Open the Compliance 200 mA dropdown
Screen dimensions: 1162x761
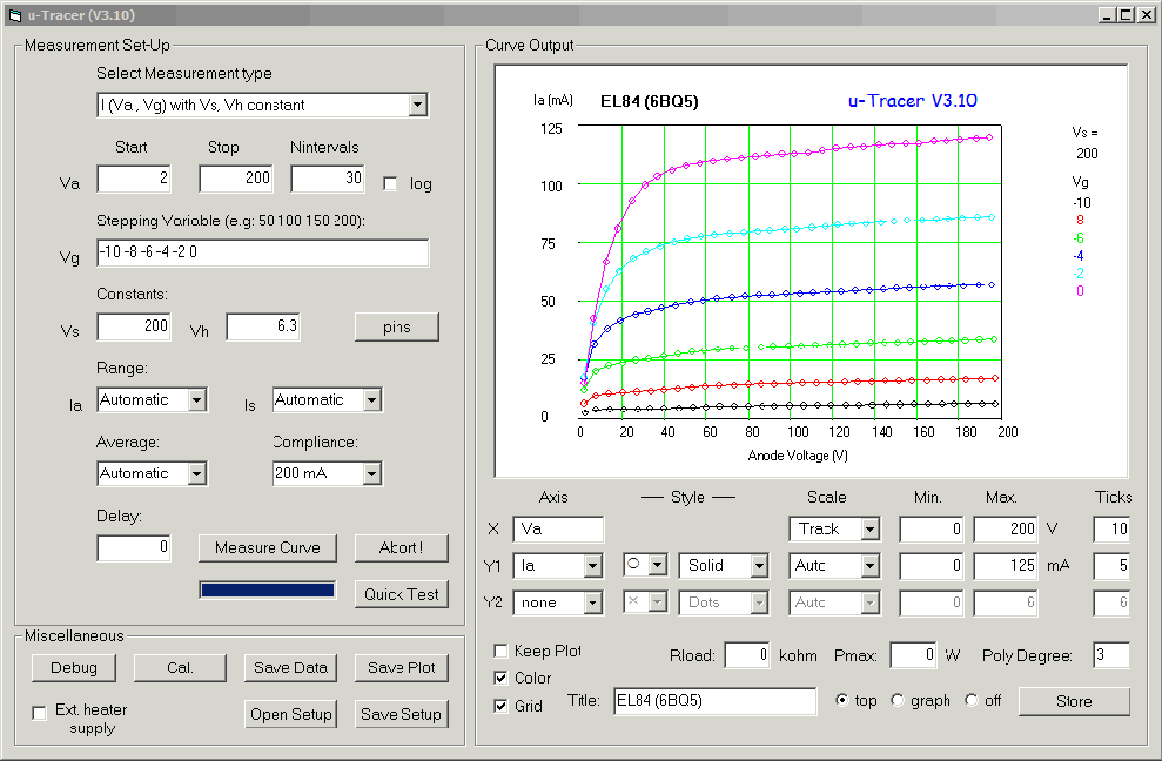tap(372, 474)
